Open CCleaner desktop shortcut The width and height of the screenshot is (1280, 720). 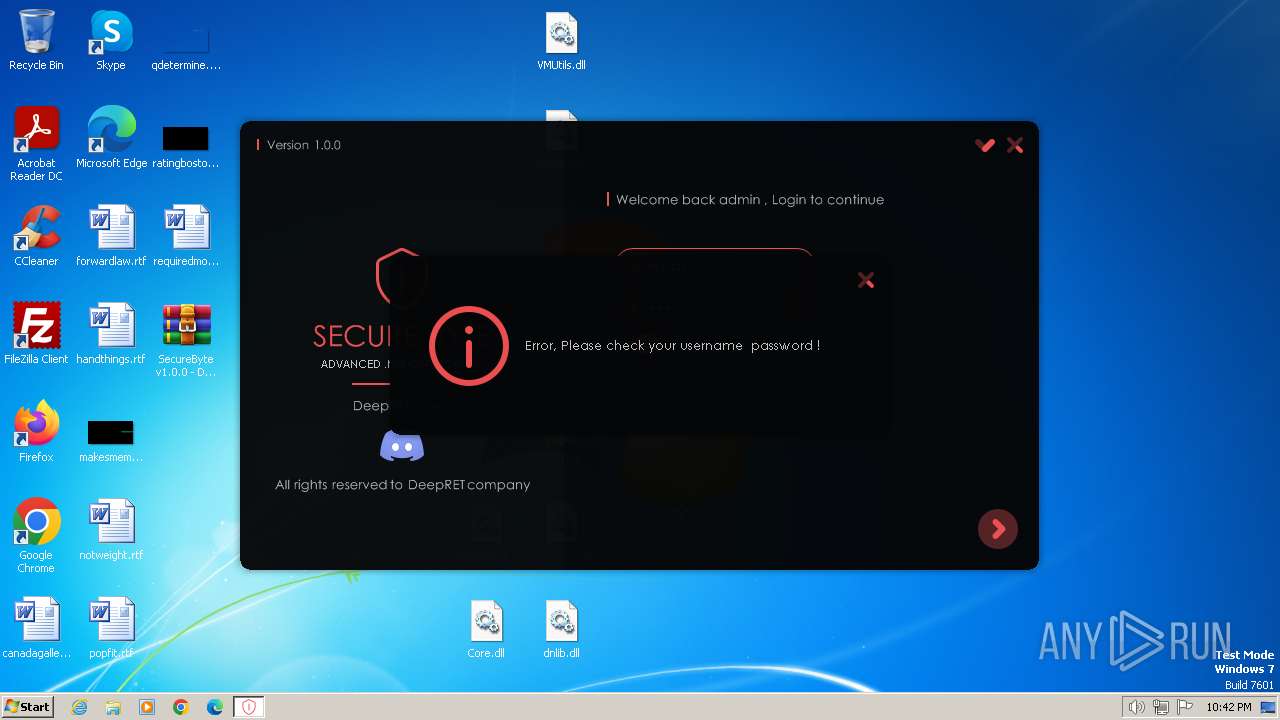click(x=36, y=236)
